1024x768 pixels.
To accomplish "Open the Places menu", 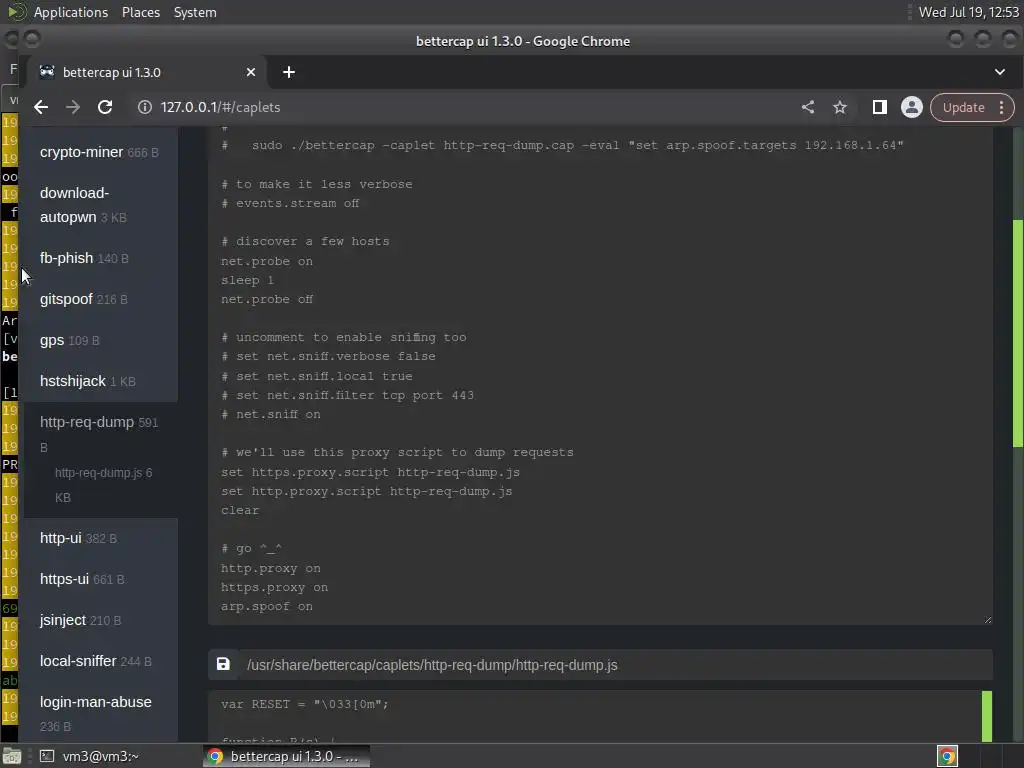I will tap(140, 12).
